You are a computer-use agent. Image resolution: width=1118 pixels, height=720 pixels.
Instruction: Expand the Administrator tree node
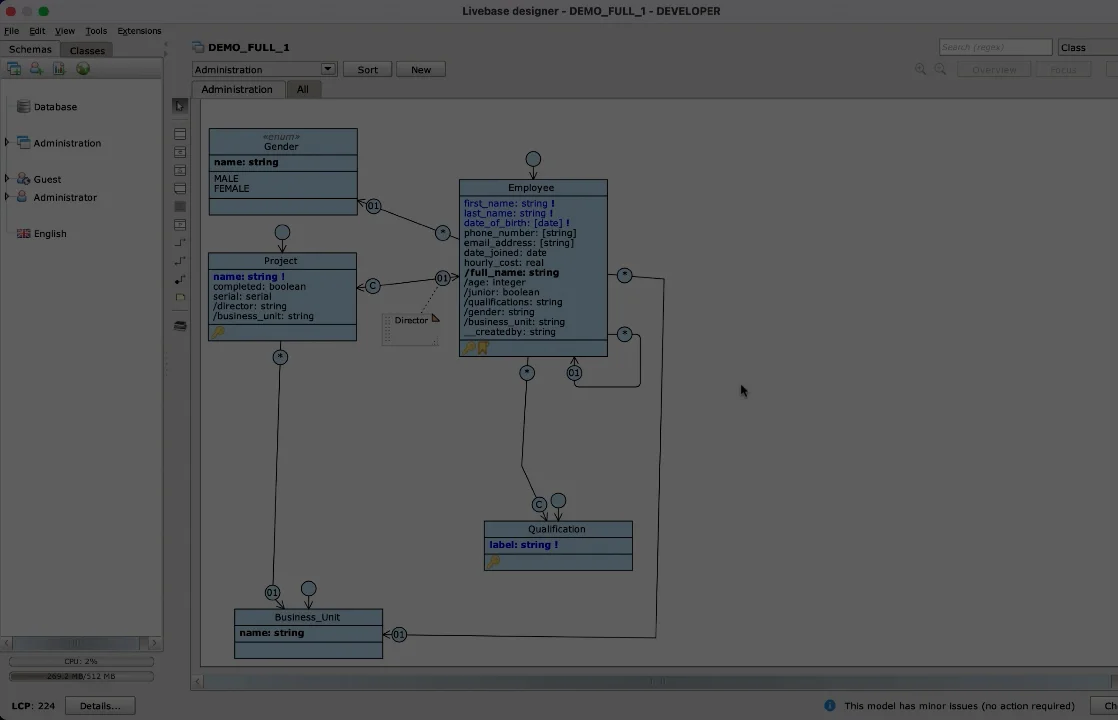point(7,196)
